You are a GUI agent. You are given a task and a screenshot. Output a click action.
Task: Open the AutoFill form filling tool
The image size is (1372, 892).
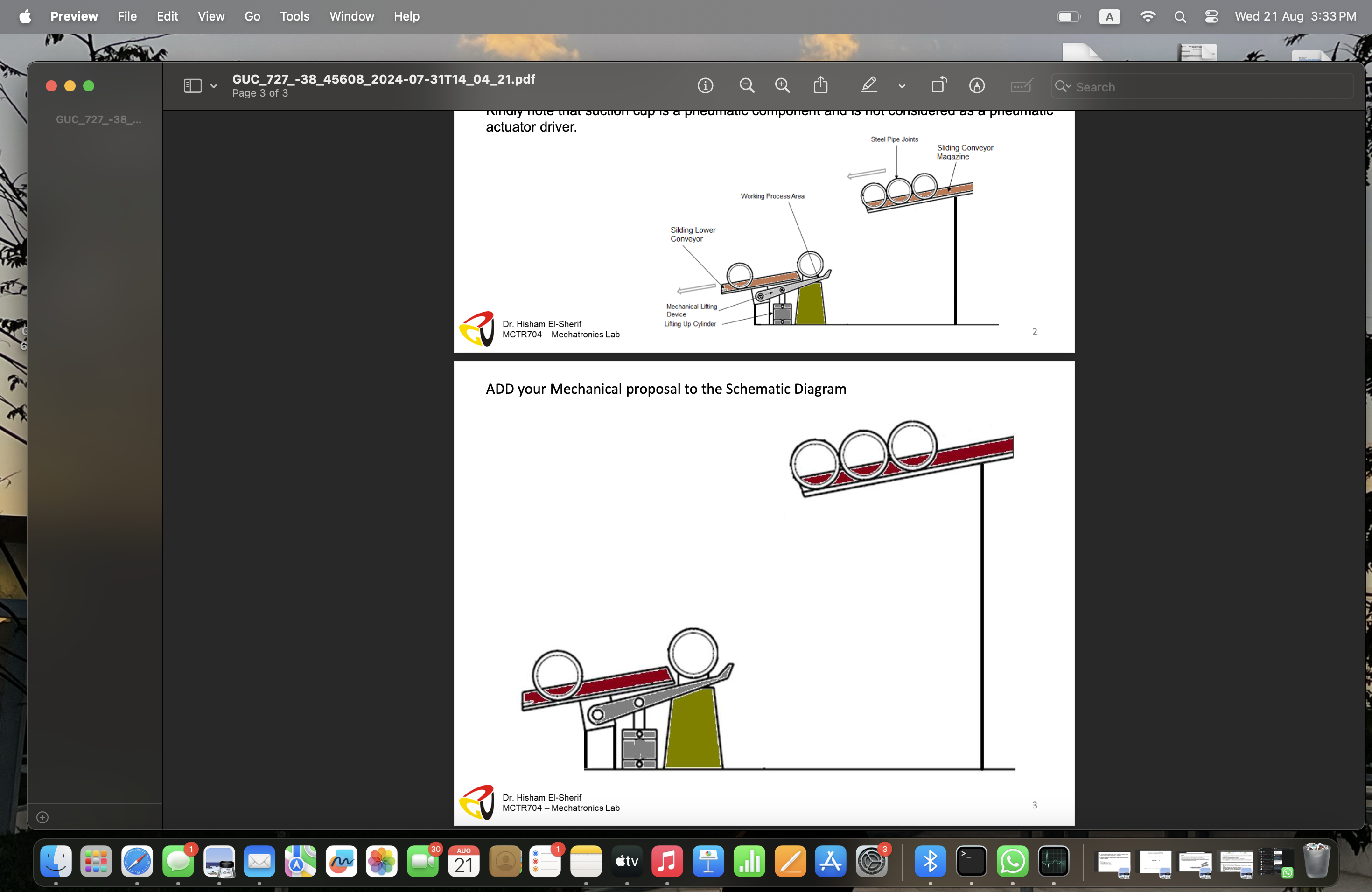point(1022,85)
